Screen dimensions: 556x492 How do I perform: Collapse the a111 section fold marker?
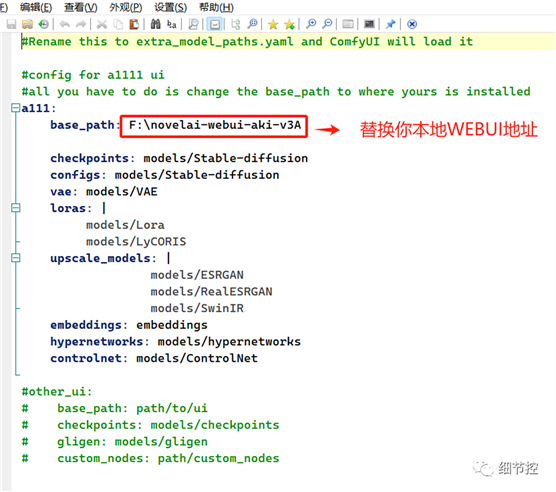[16, 108]
